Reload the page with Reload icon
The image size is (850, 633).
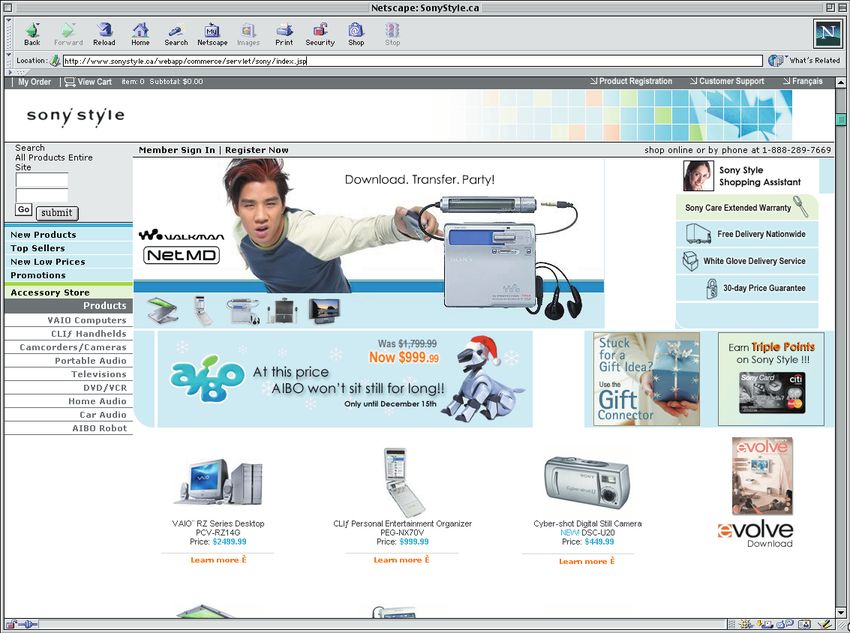(x=104, y=34)
